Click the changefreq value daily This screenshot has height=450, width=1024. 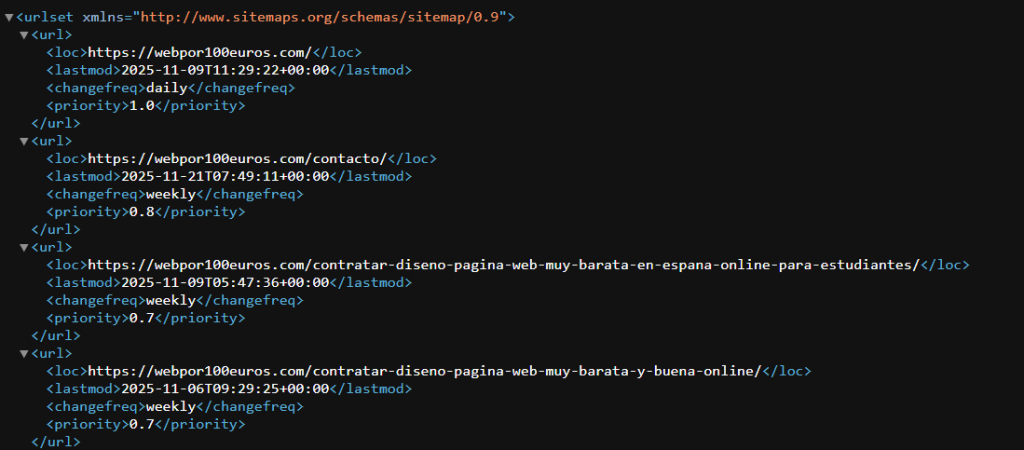point(166,88)
